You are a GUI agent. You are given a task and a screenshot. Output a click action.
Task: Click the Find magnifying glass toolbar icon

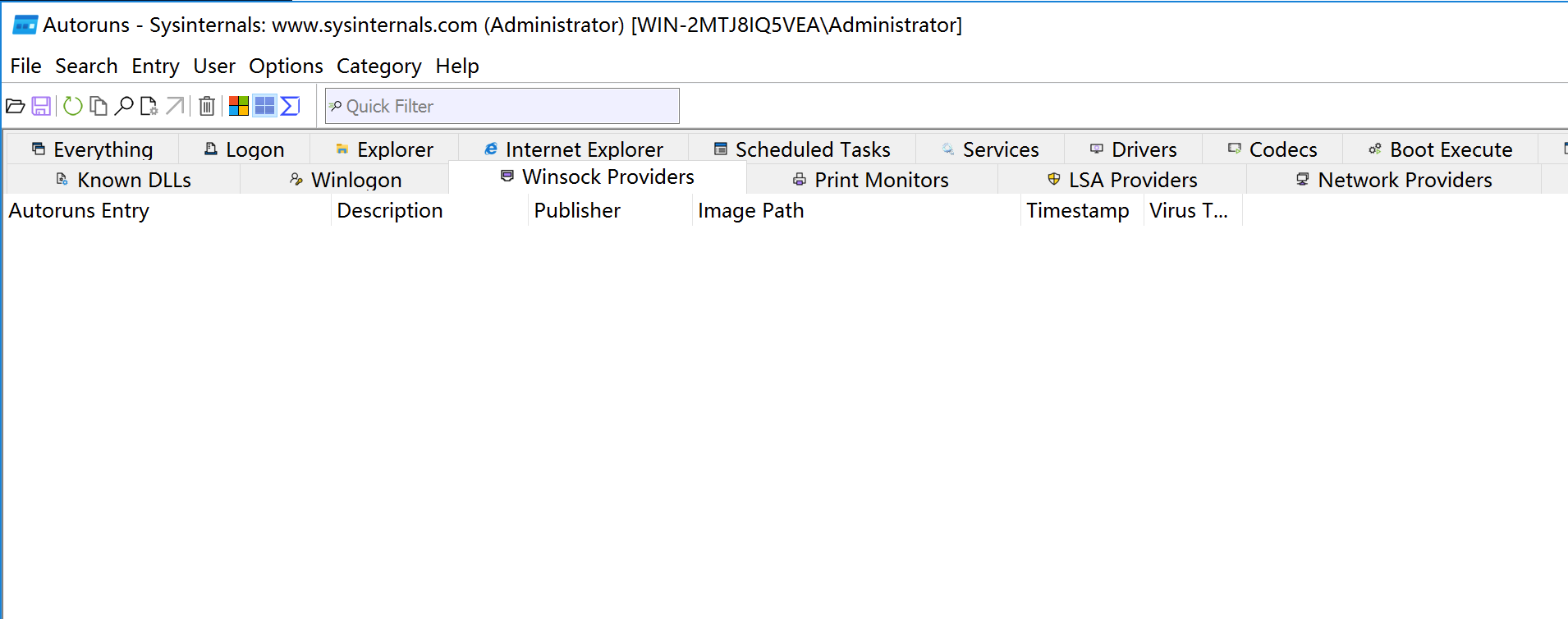[x=124, y=106]
